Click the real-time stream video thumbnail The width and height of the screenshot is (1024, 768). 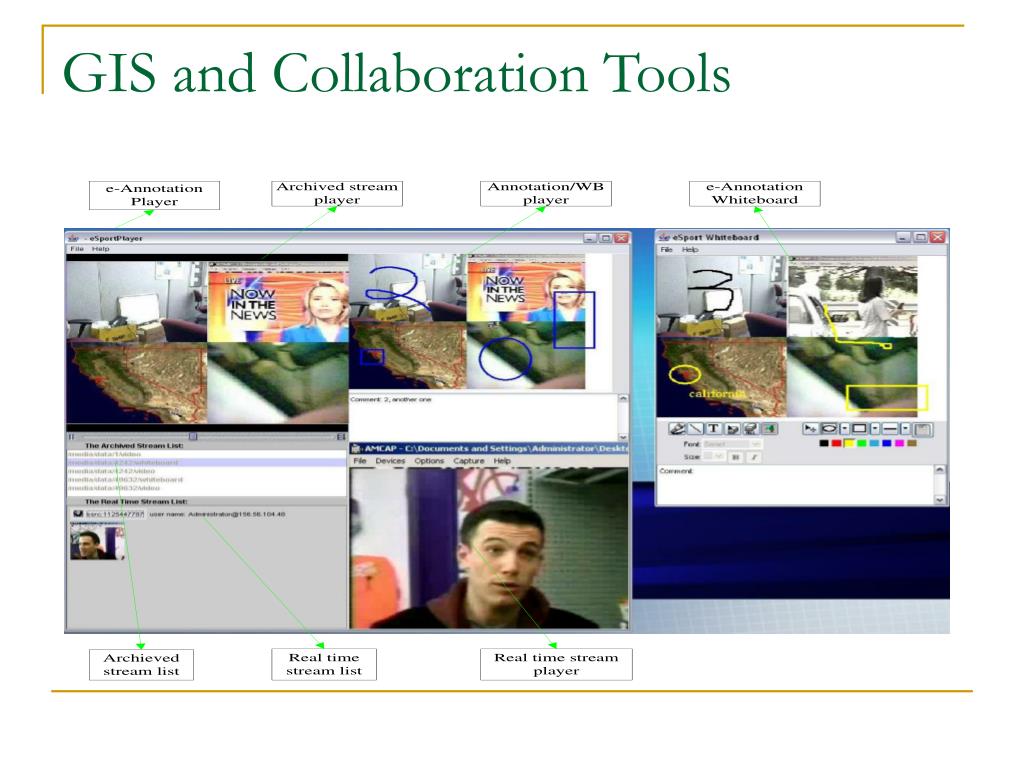[97, 542]
